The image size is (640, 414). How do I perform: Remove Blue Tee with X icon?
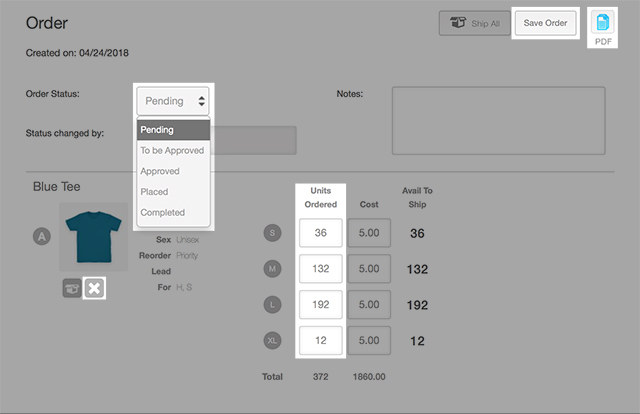94,288
